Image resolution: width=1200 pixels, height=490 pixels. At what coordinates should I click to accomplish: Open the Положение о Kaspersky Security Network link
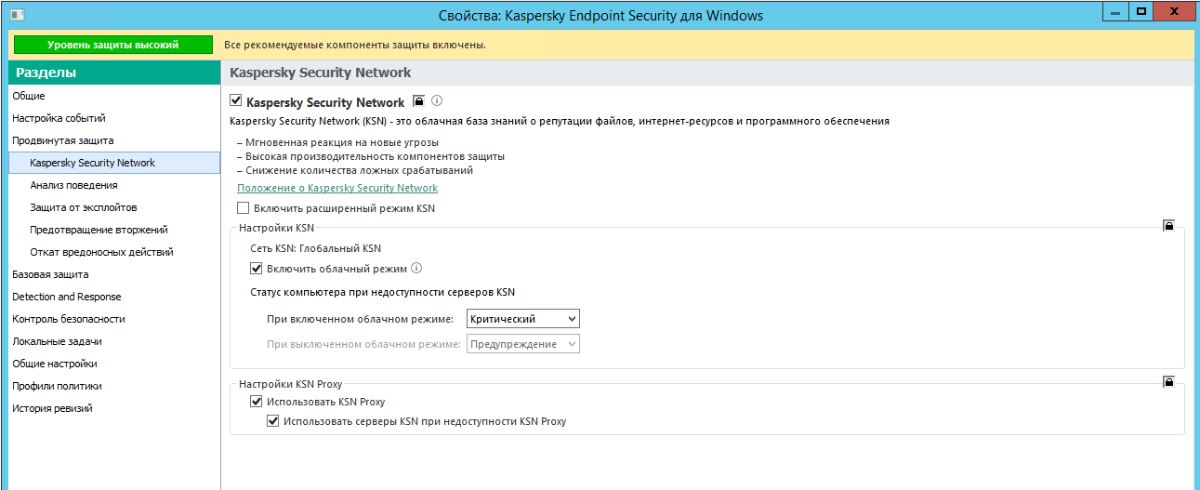pyautogui.click(x=337, y=188)
